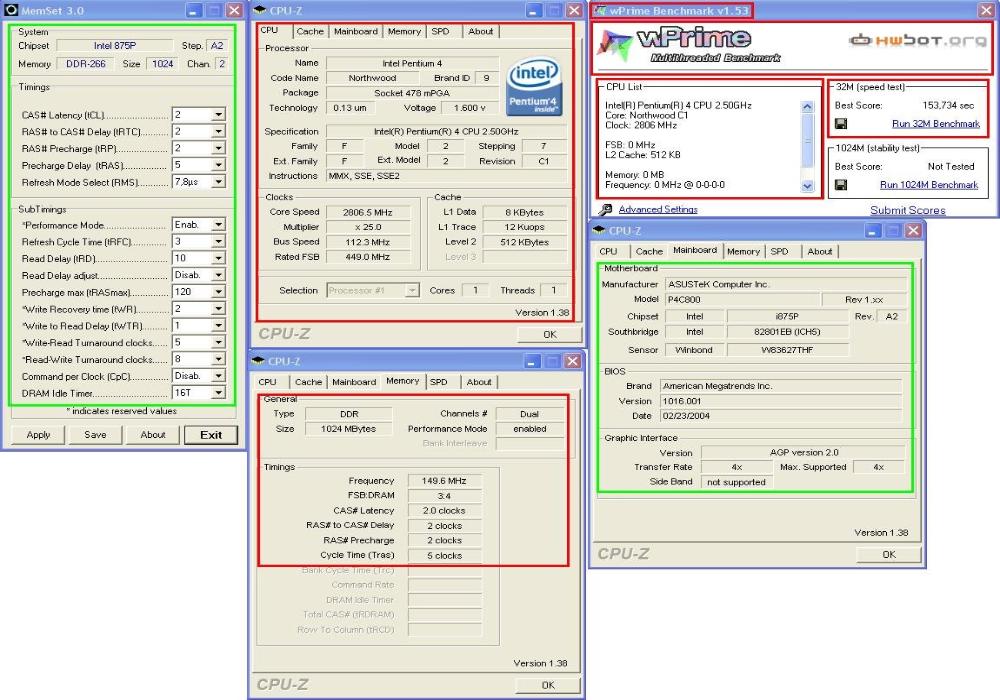Click the Sensor chip field W83627THF
Viewport: 1000px width, 700px height.
point(787,350)
